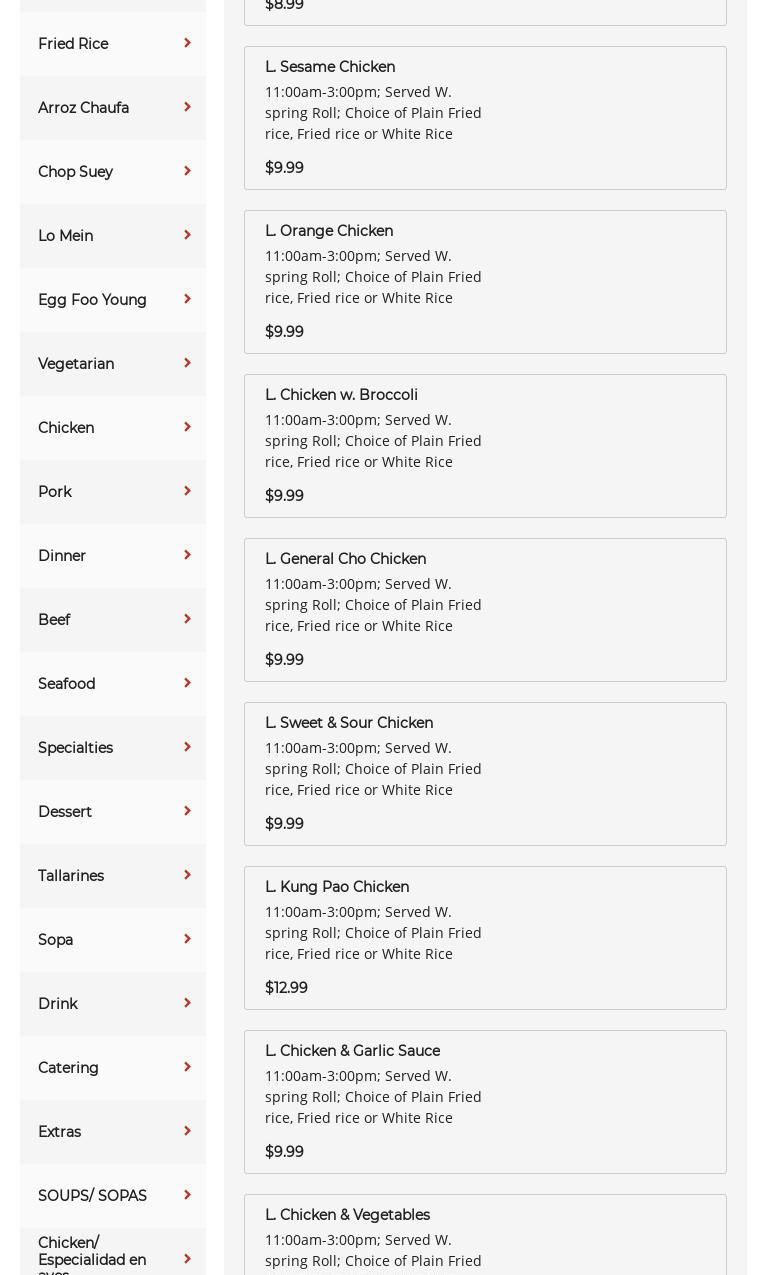
Task: Click the arrow icon beside Egg Foo Young
Action: (187, 299)
